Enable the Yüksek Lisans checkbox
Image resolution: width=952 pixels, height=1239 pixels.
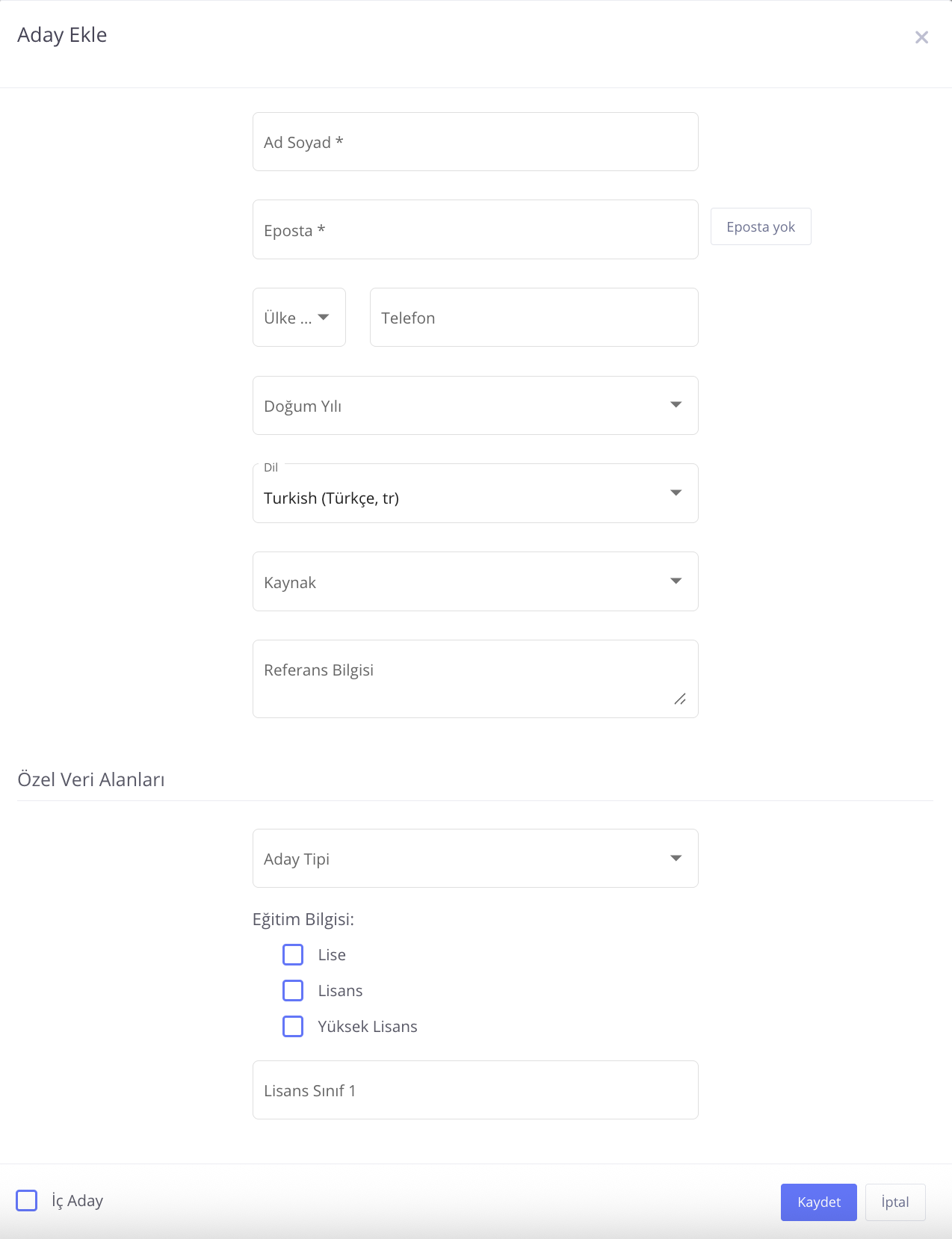pos(293,1027)
